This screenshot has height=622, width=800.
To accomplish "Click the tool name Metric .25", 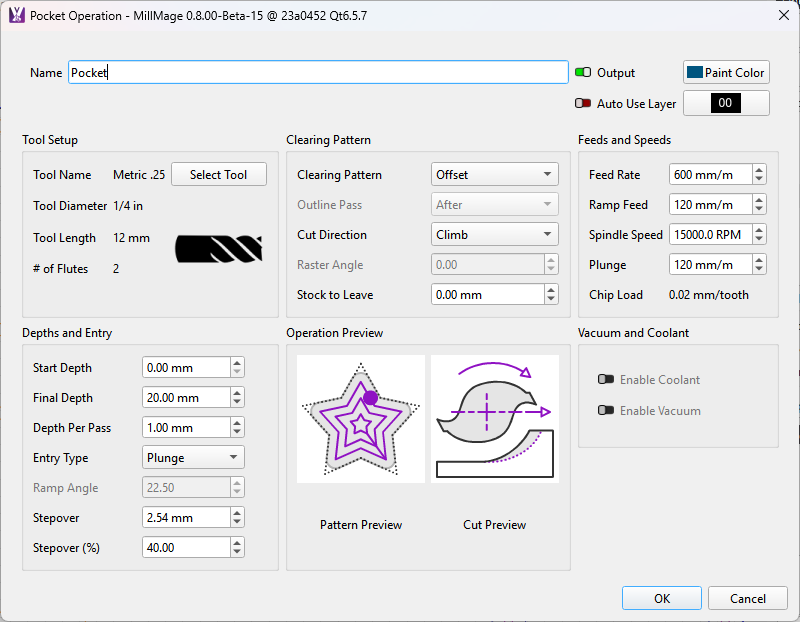I will 139,175.
